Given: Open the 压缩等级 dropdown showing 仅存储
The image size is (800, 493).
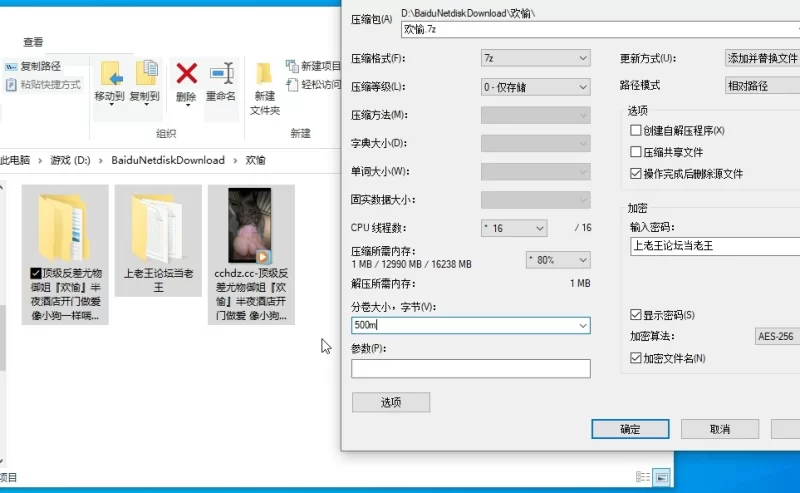Looking at the screenshot, I should (535, 87).
